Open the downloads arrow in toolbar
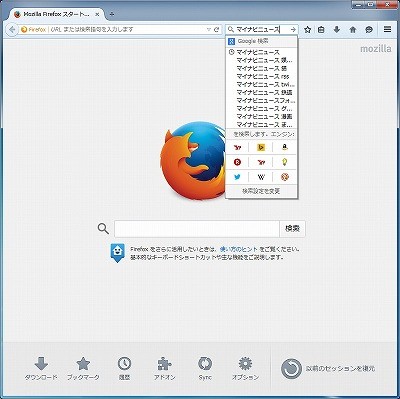 point(337,30)
